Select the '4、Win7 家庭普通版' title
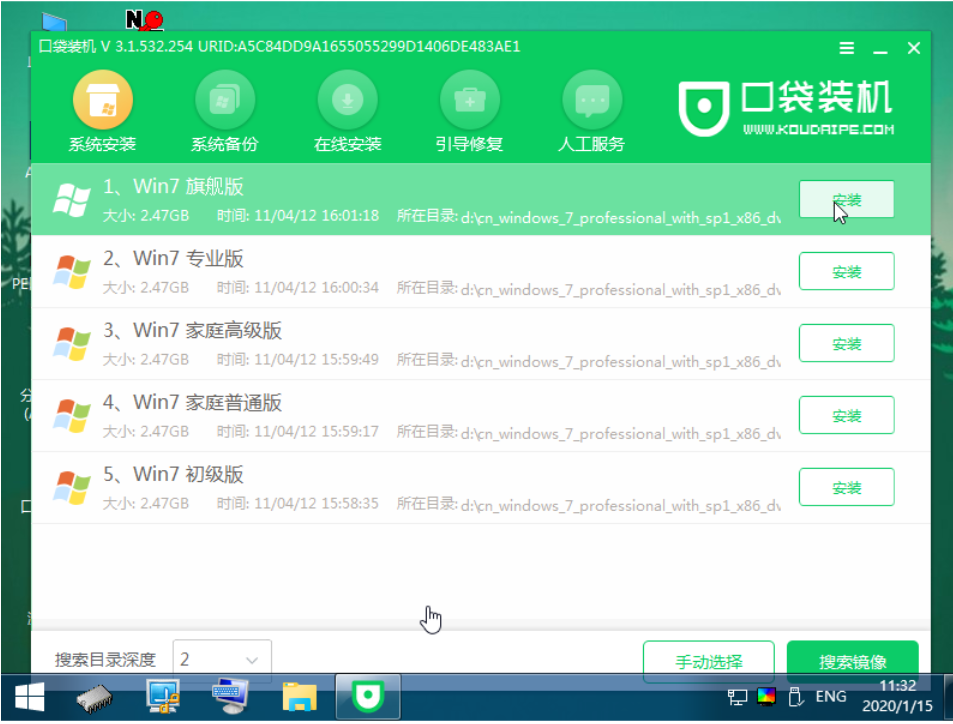This screenshot has width=953, height=724. click(192, 402)
